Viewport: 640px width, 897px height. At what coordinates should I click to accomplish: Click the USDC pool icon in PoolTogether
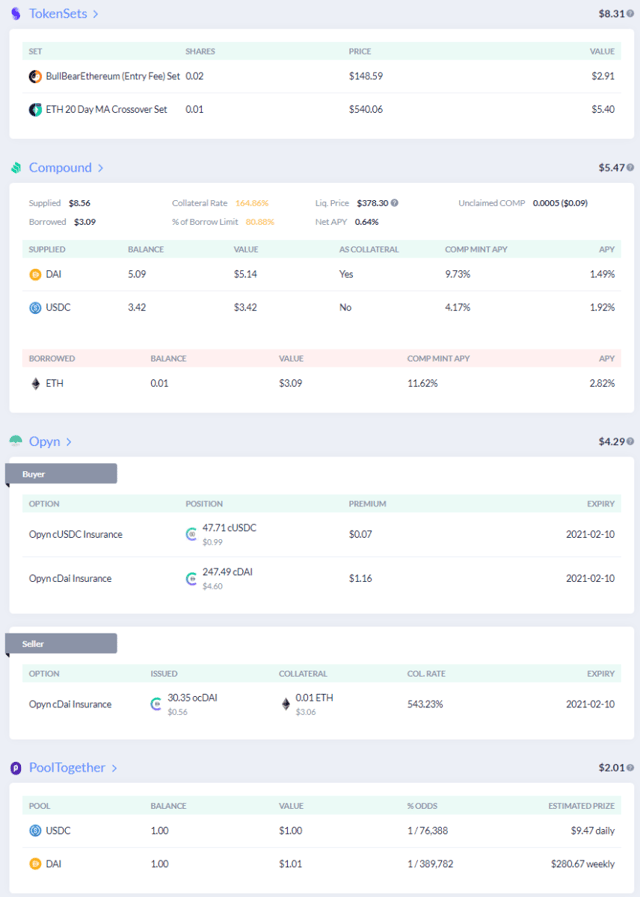point(35,831)
